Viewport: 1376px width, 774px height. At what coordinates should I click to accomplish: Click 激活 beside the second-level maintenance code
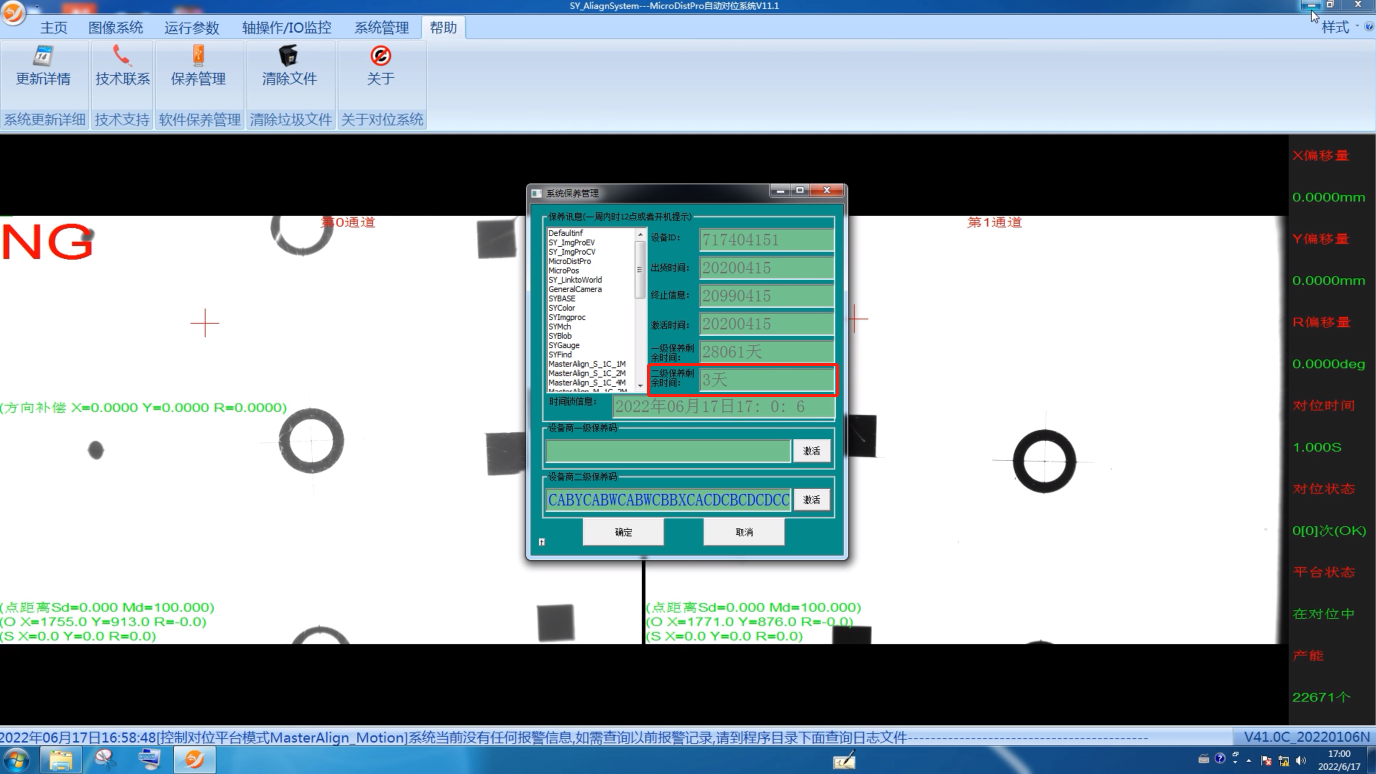point(811,499)
